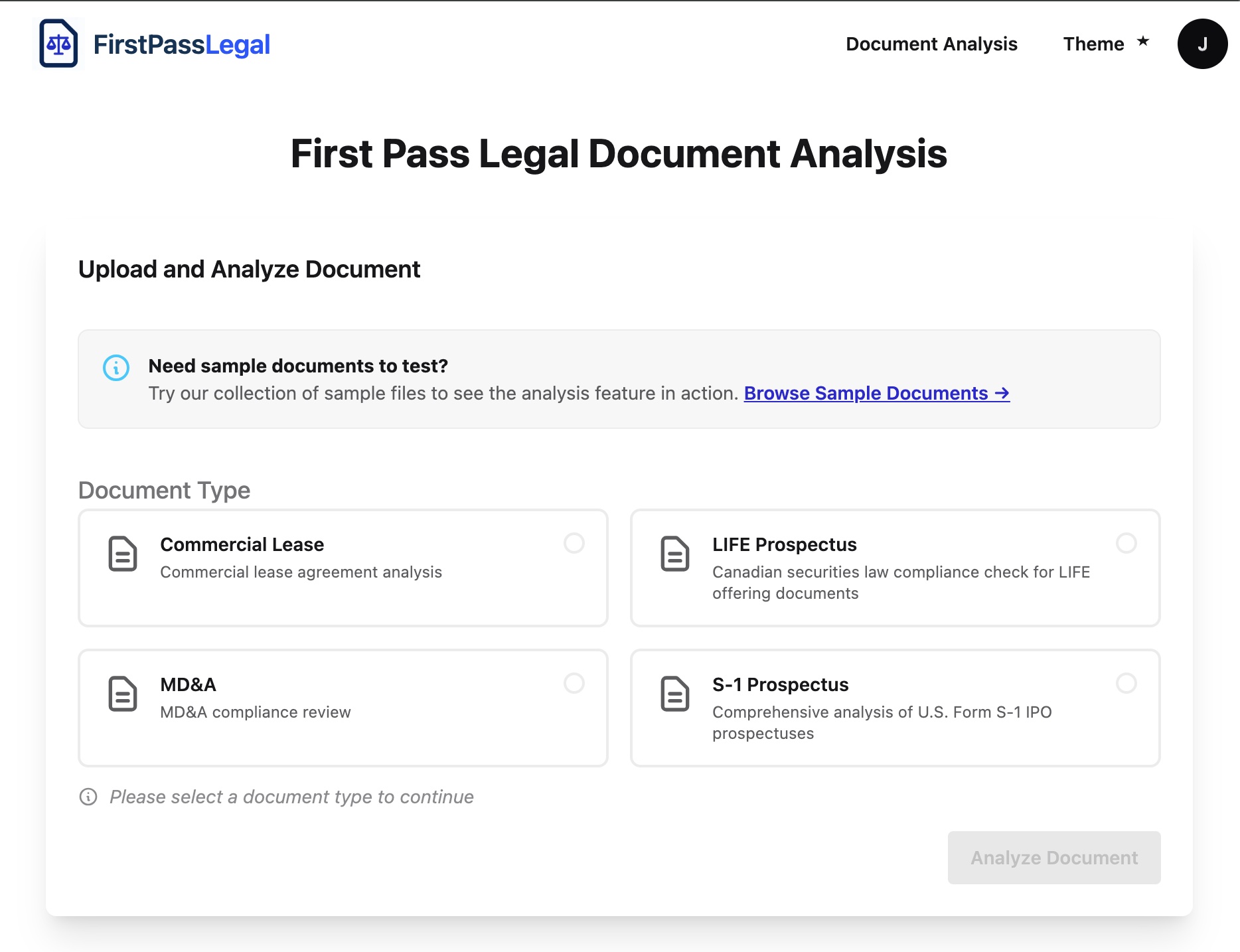Click the info icon beside select document hint
The image size is (1240, 952).
point(88,797)
